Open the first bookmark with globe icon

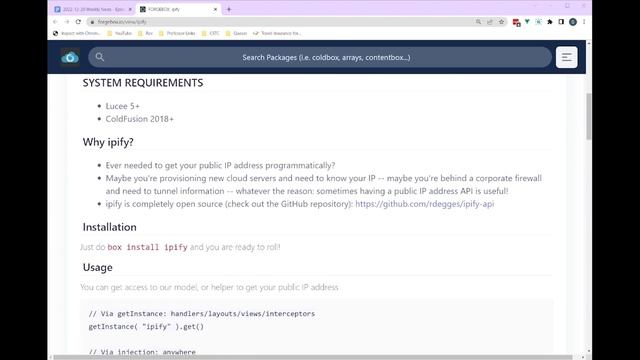point(76,33)
